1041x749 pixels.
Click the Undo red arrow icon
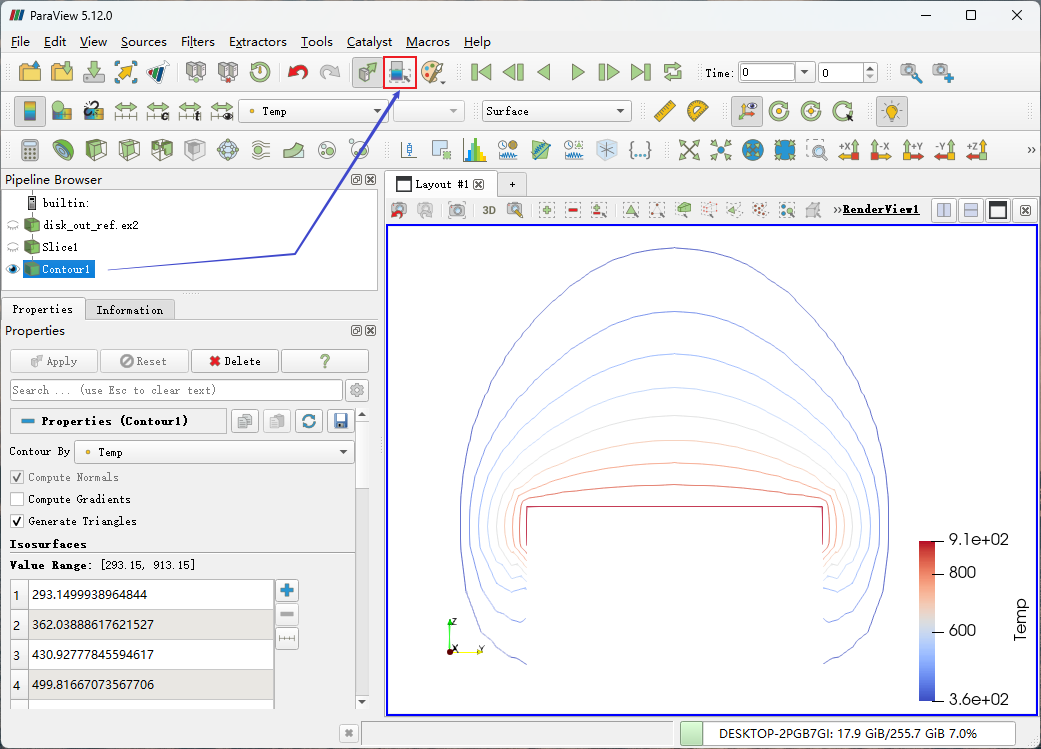click(297, 72)
